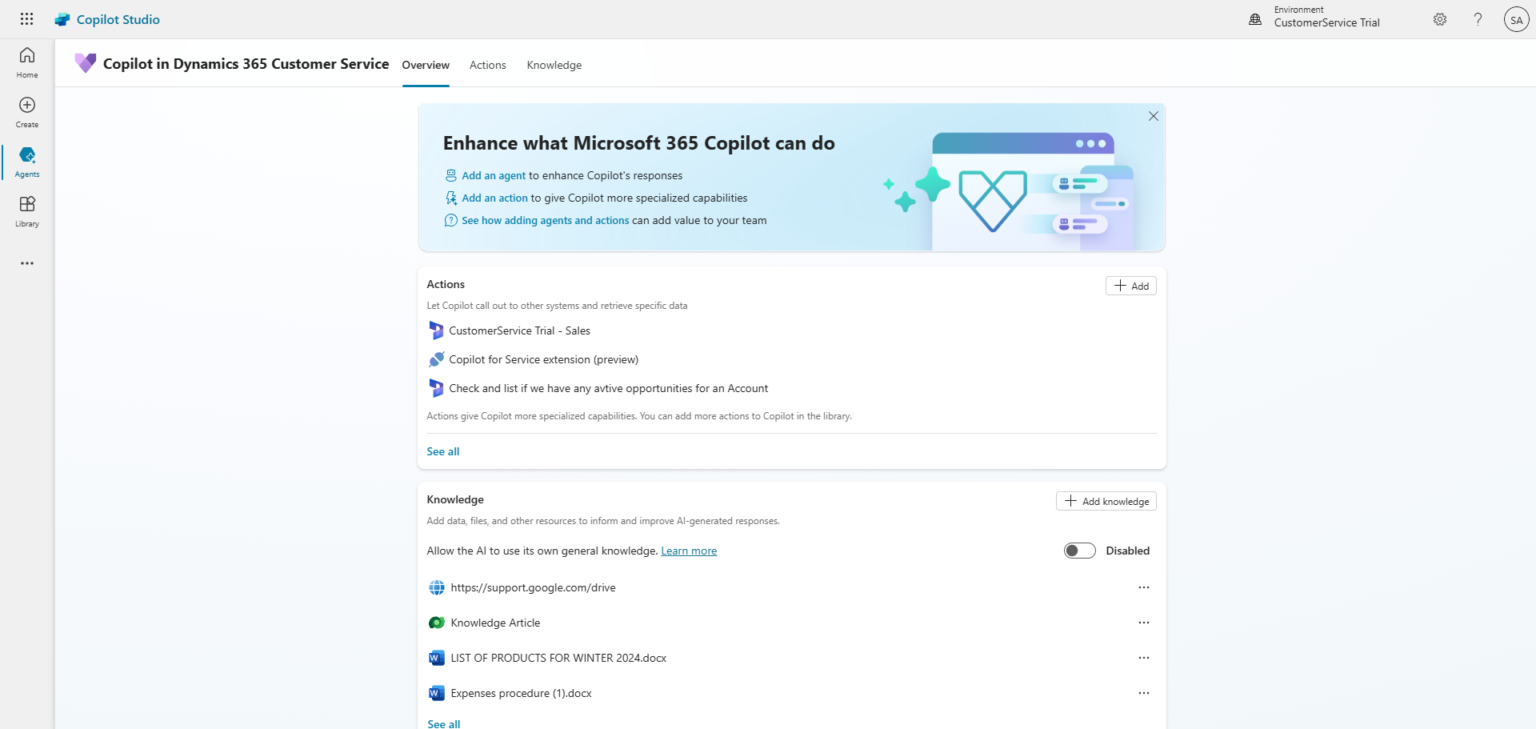Open the Create page from the sidebar
The width and height of the screenshot is (1536, 729).
tap(26, 111)
